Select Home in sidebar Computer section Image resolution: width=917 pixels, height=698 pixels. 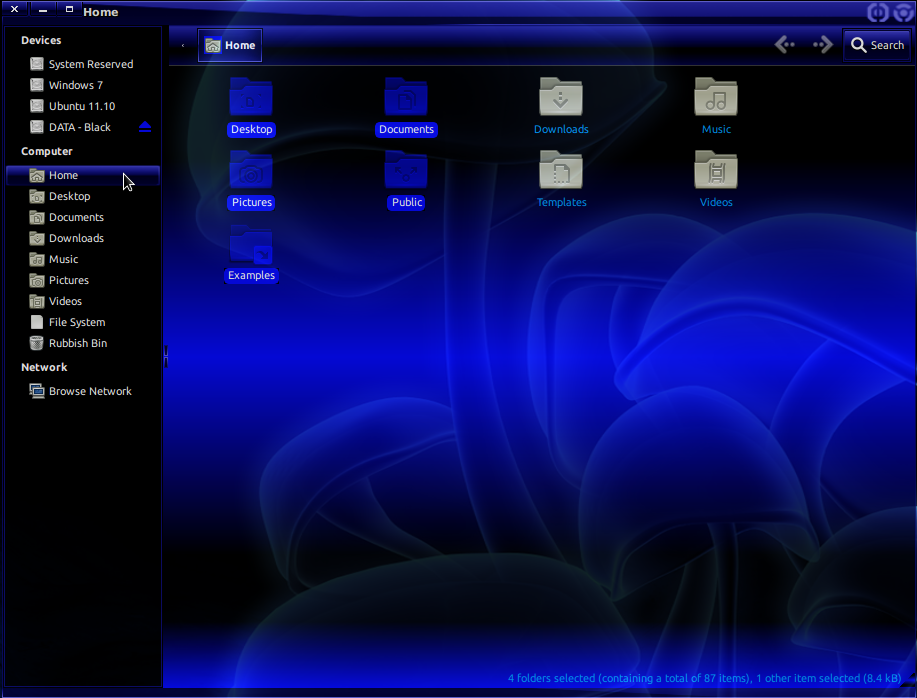pos(82,175)
